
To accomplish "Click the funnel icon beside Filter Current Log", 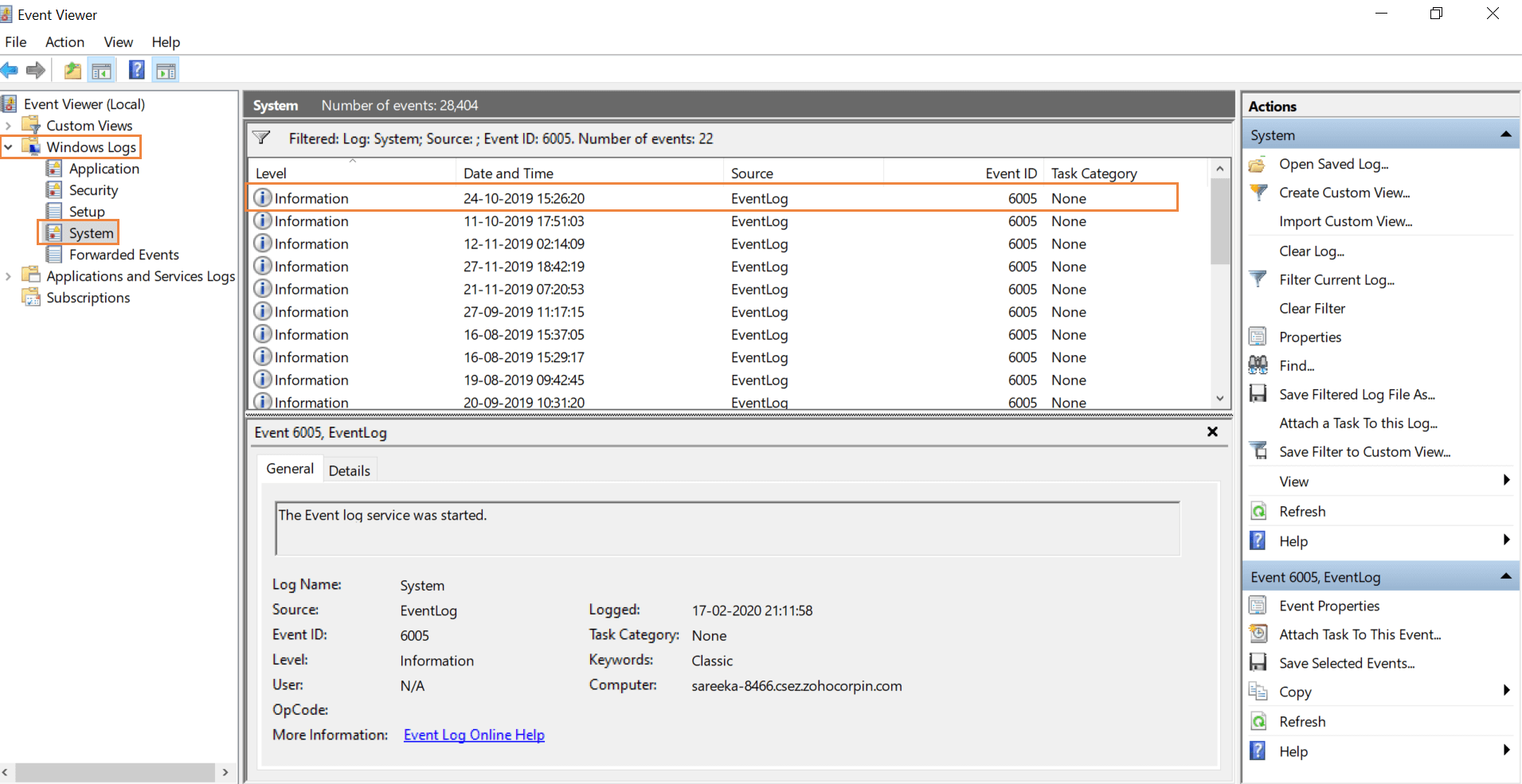I will pyautogui.click(x=1259, y=279).
